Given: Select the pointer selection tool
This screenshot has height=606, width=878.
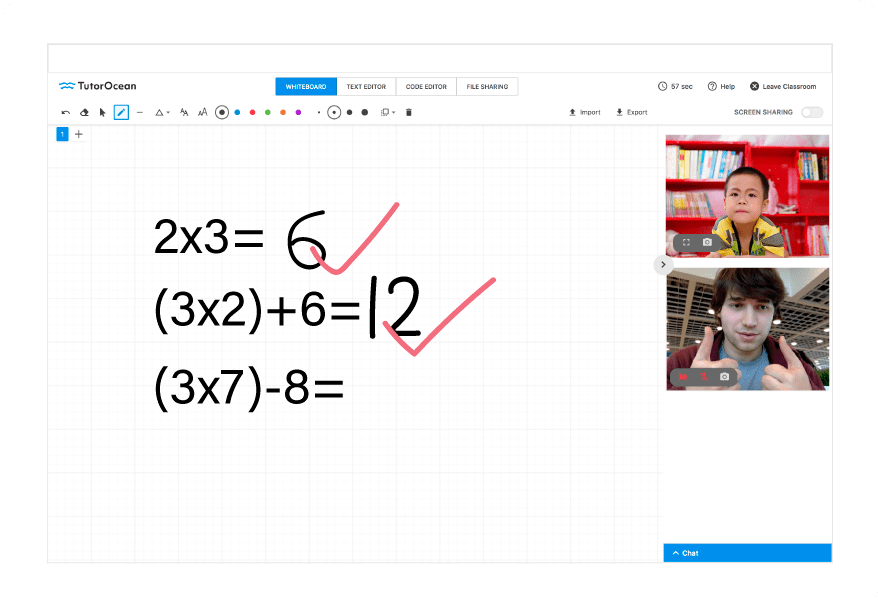Looking at the screenshot, I should tap(102, 113).
